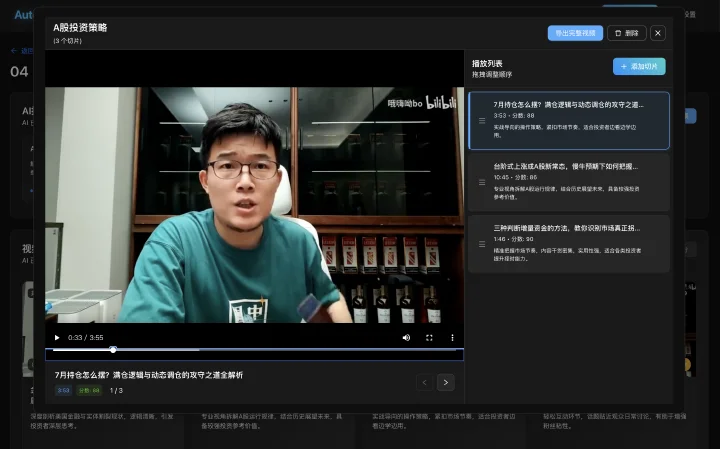Image resolution: width=720 pixels, height=449 pixels.
Task: Mute the video volume speaker icon
Action: [406, 337]
